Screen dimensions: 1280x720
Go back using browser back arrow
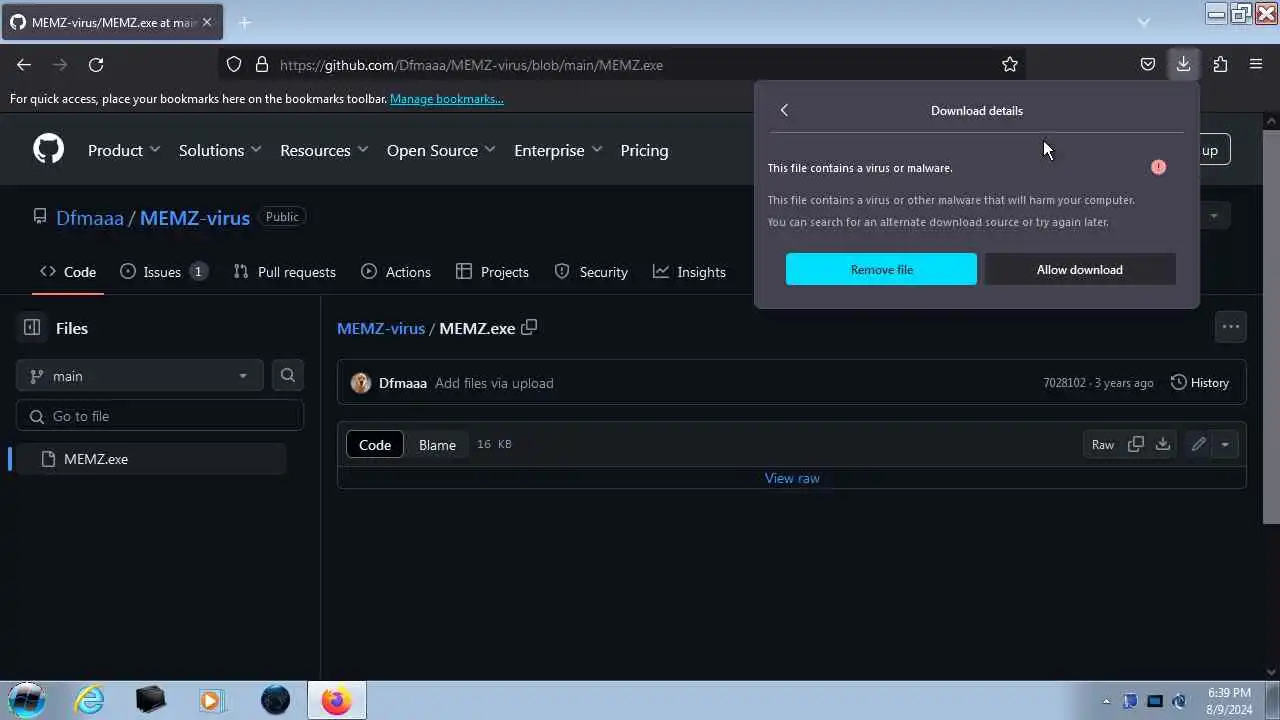[x=24, y=64]
